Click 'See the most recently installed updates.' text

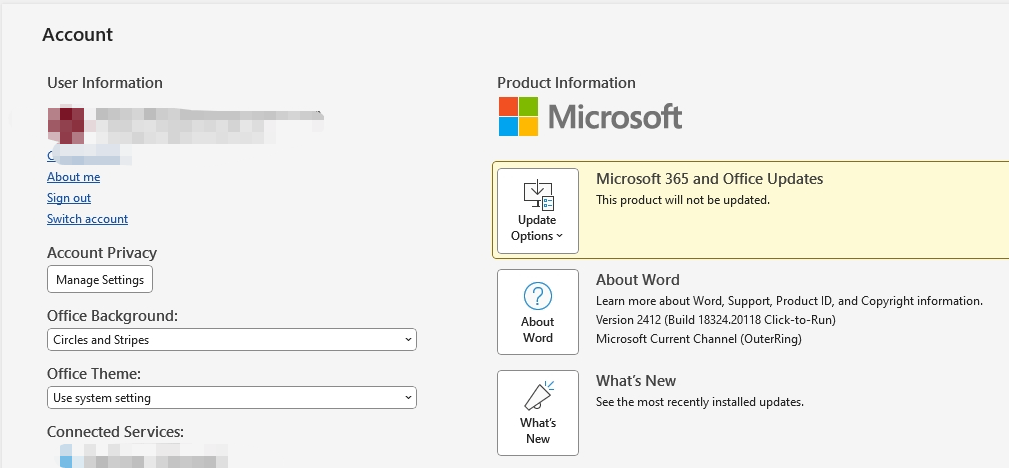click(699, 402)
